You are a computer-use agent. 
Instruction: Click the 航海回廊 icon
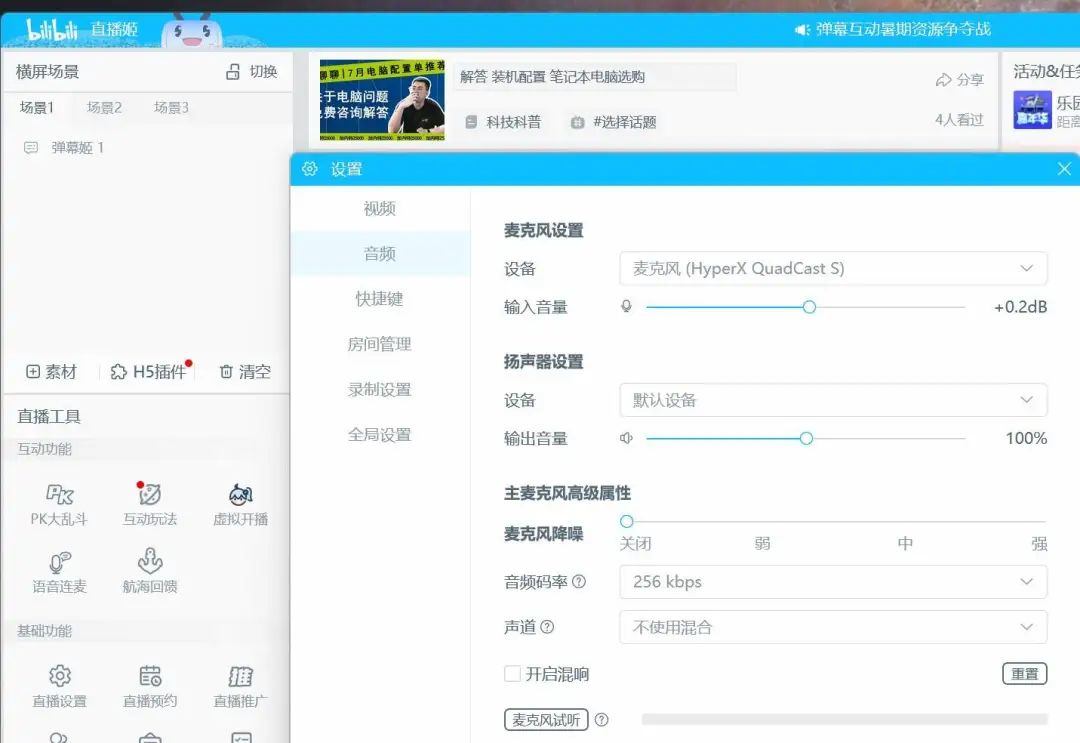pyautogui.click(x=149, y=572)
